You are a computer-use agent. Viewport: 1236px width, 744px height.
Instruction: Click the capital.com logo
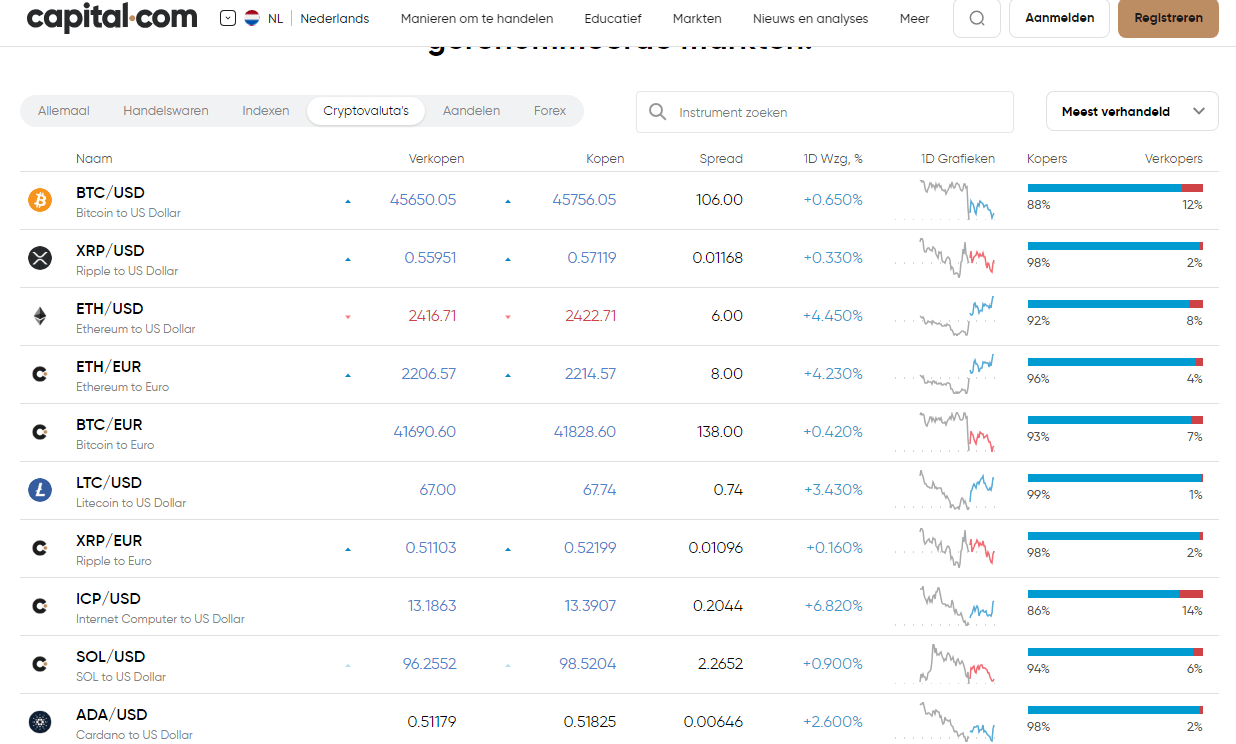click(x=112, y=18)
